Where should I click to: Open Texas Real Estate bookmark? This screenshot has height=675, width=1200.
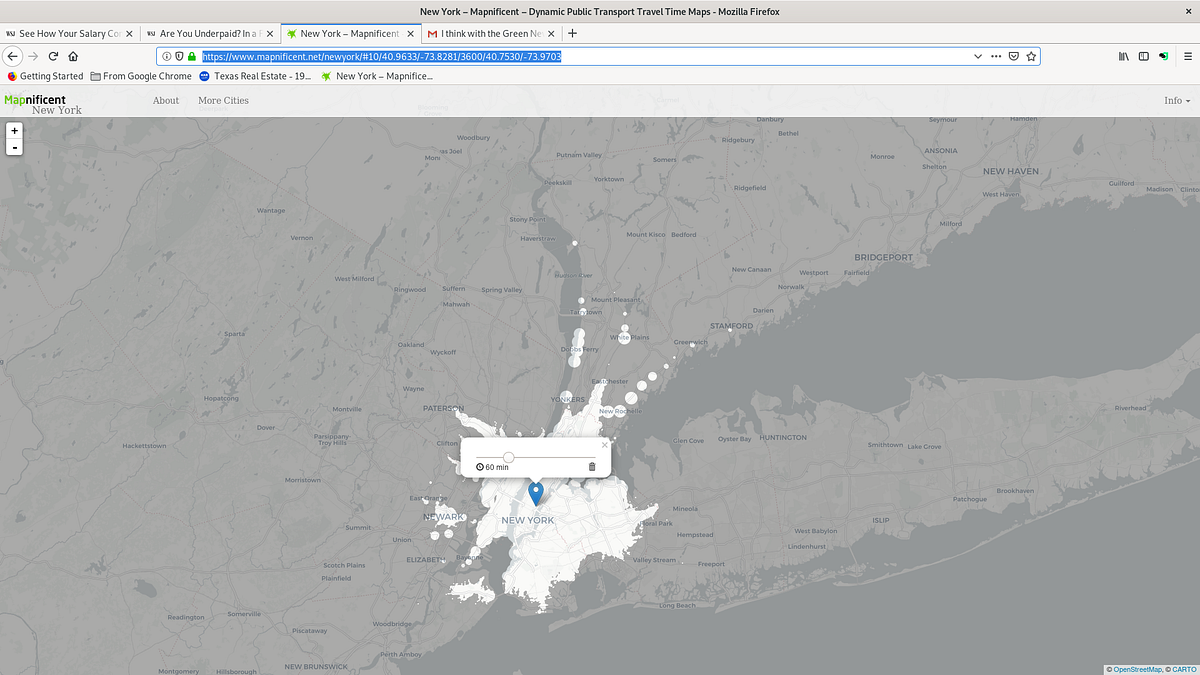point(255,76)
